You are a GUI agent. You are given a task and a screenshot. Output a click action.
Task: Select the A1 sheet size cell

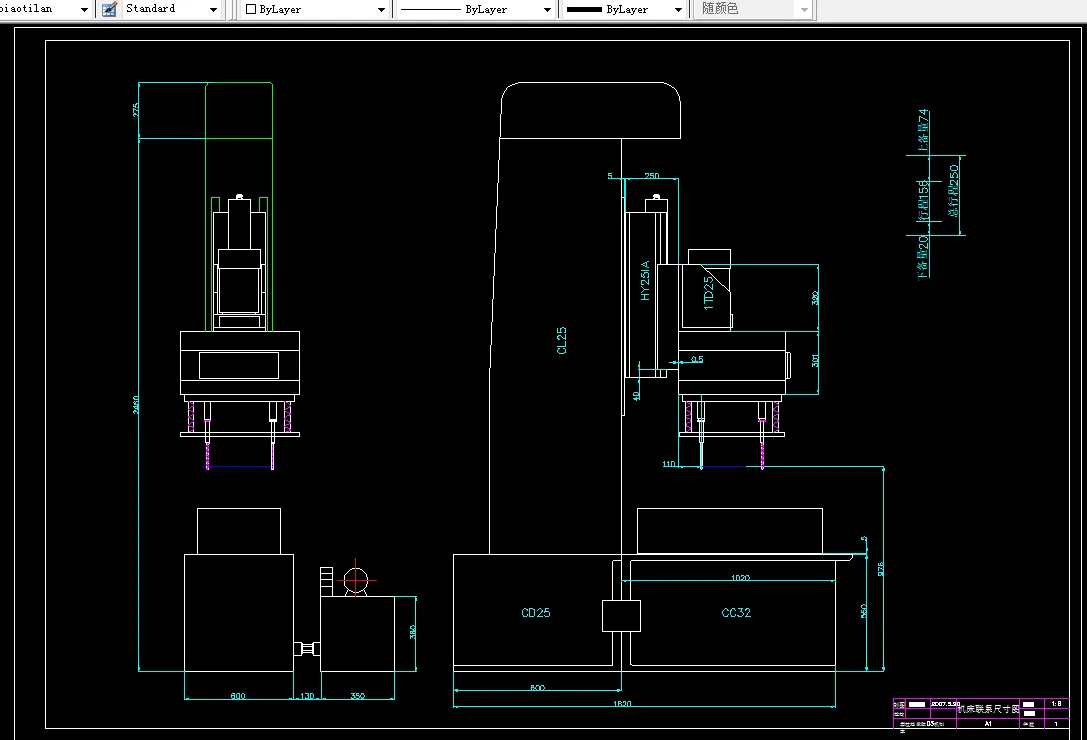pyautogui.click(x=988, y=723)
